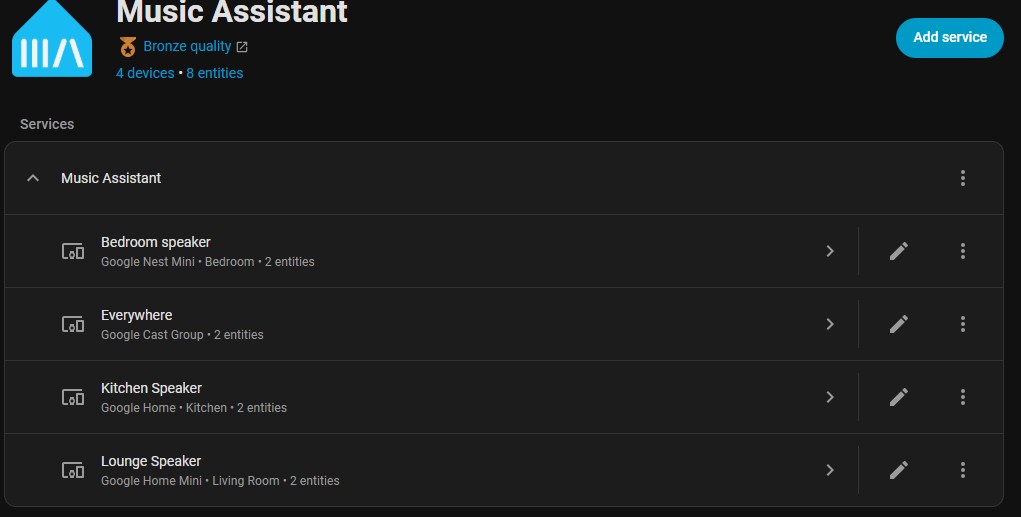Open the Bronze quality link
The width and height of the screenshot is (1021, 517).
tap(188, 46)
